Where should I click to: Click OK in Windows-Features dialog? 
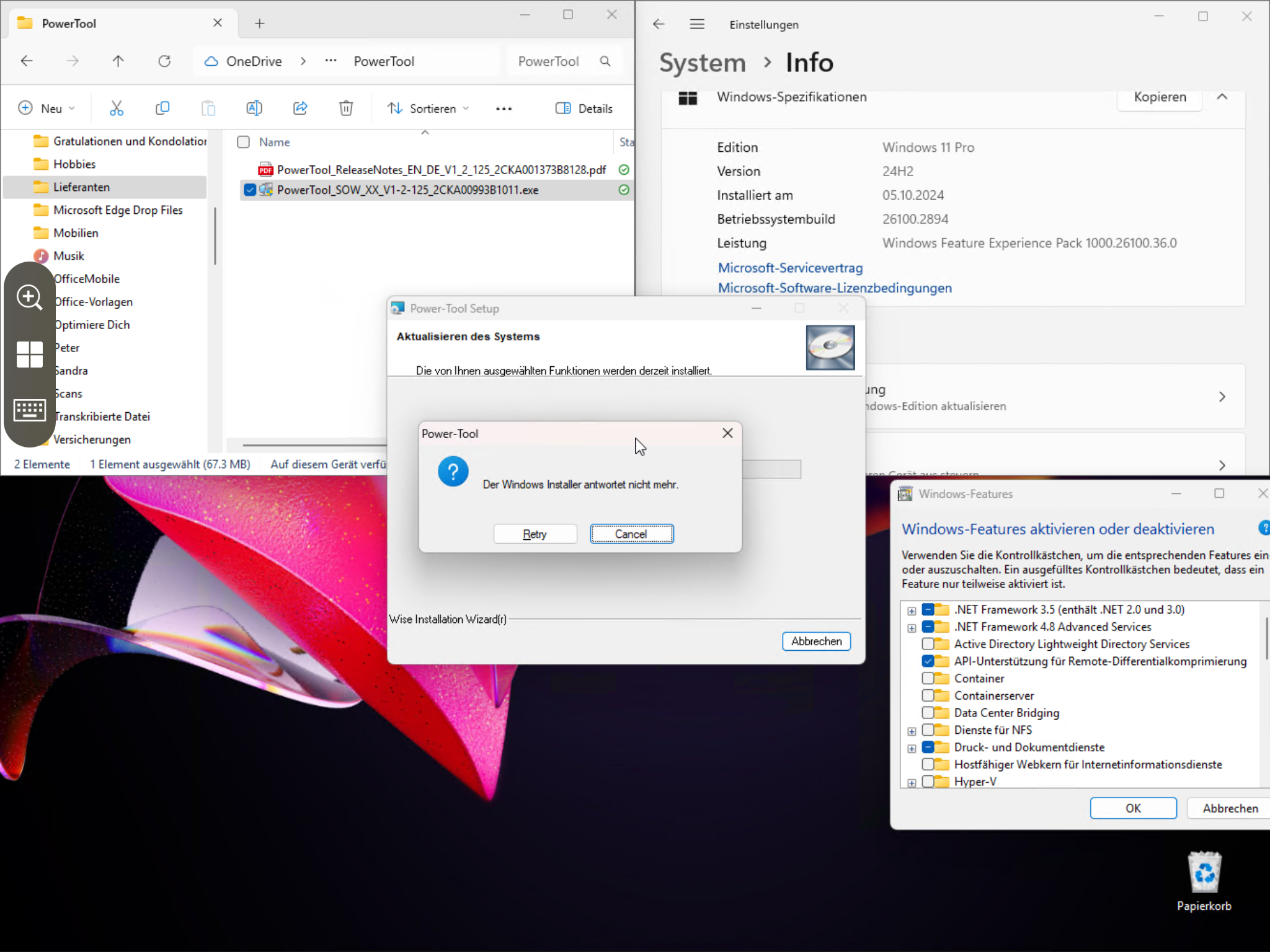[x=1133, y=808]
